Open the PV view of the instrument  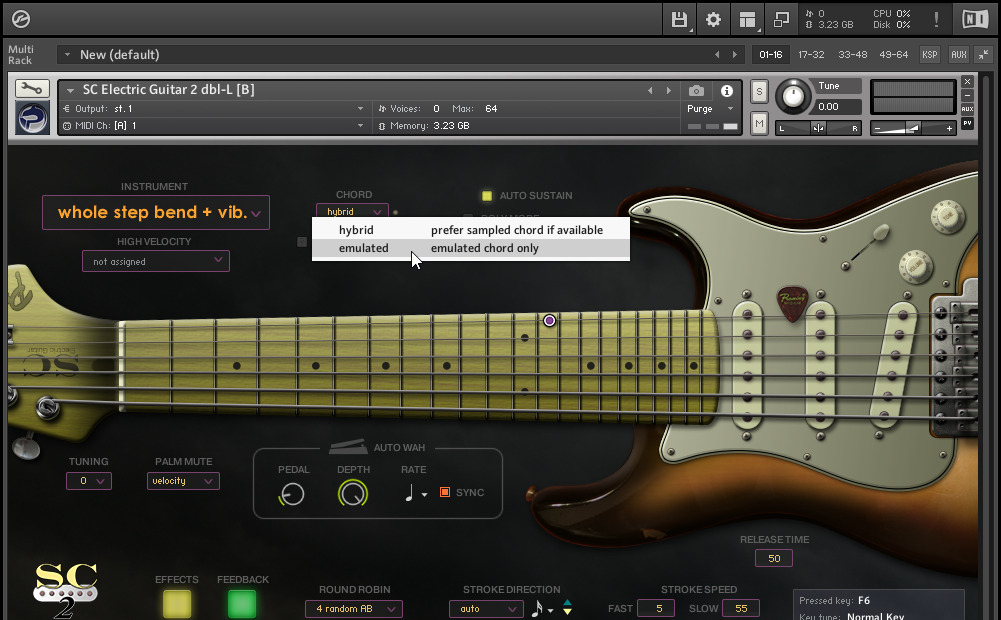967,123
